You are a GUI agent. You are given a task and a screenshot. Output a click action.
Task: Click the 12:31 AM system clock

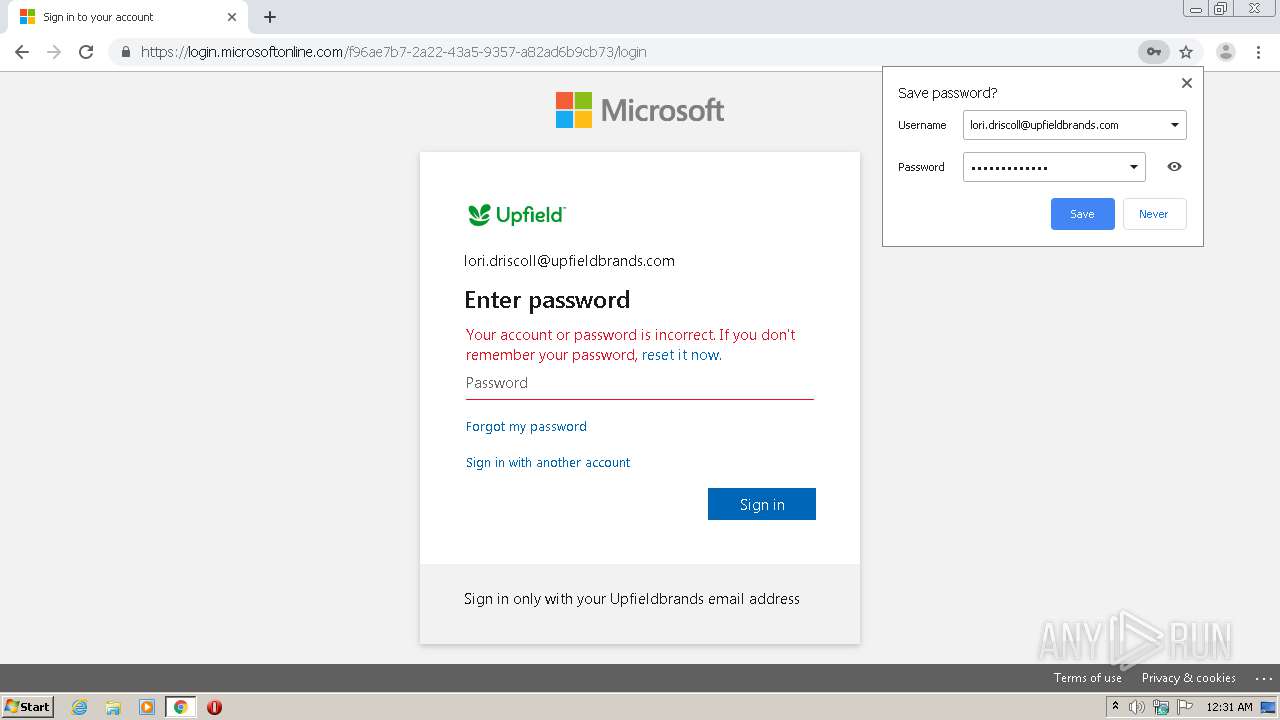point(1229,707)
